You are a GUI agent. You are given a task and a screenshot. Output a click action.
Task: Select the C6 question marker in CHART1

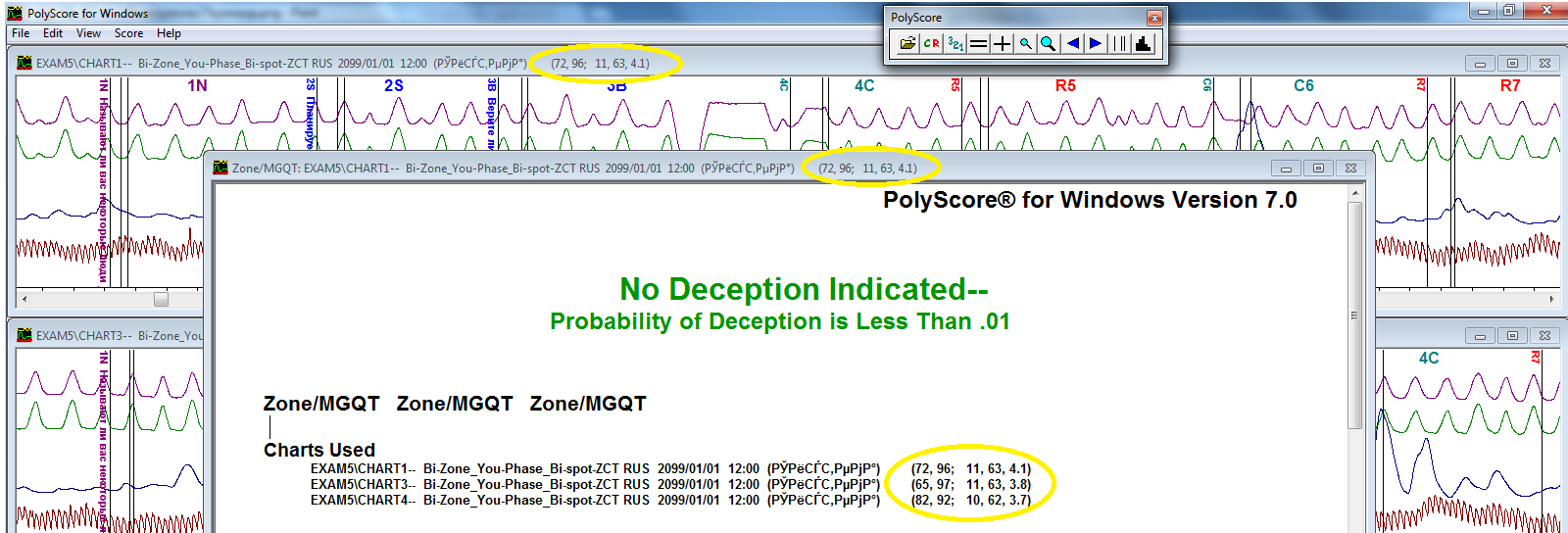1303,86
